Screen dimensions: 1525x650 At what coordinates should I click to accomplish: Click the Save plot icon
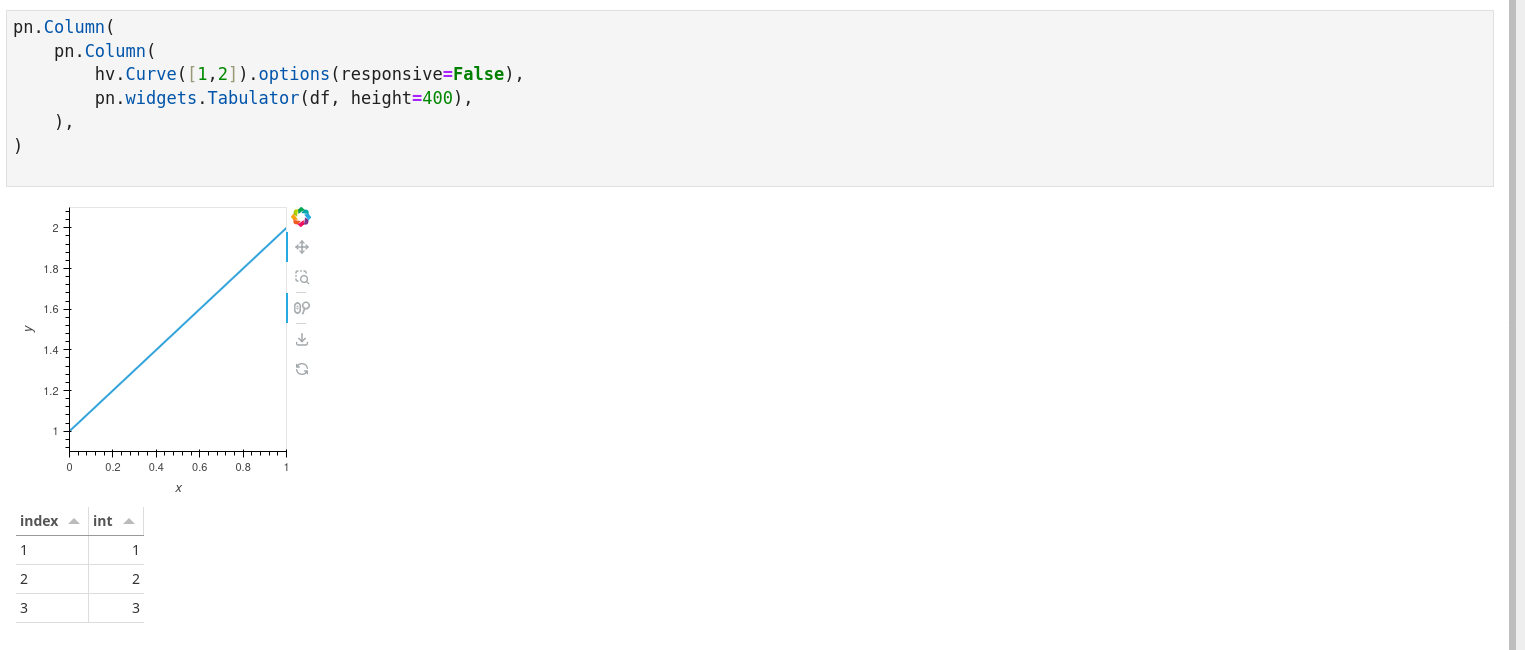(x=301, y=339)
